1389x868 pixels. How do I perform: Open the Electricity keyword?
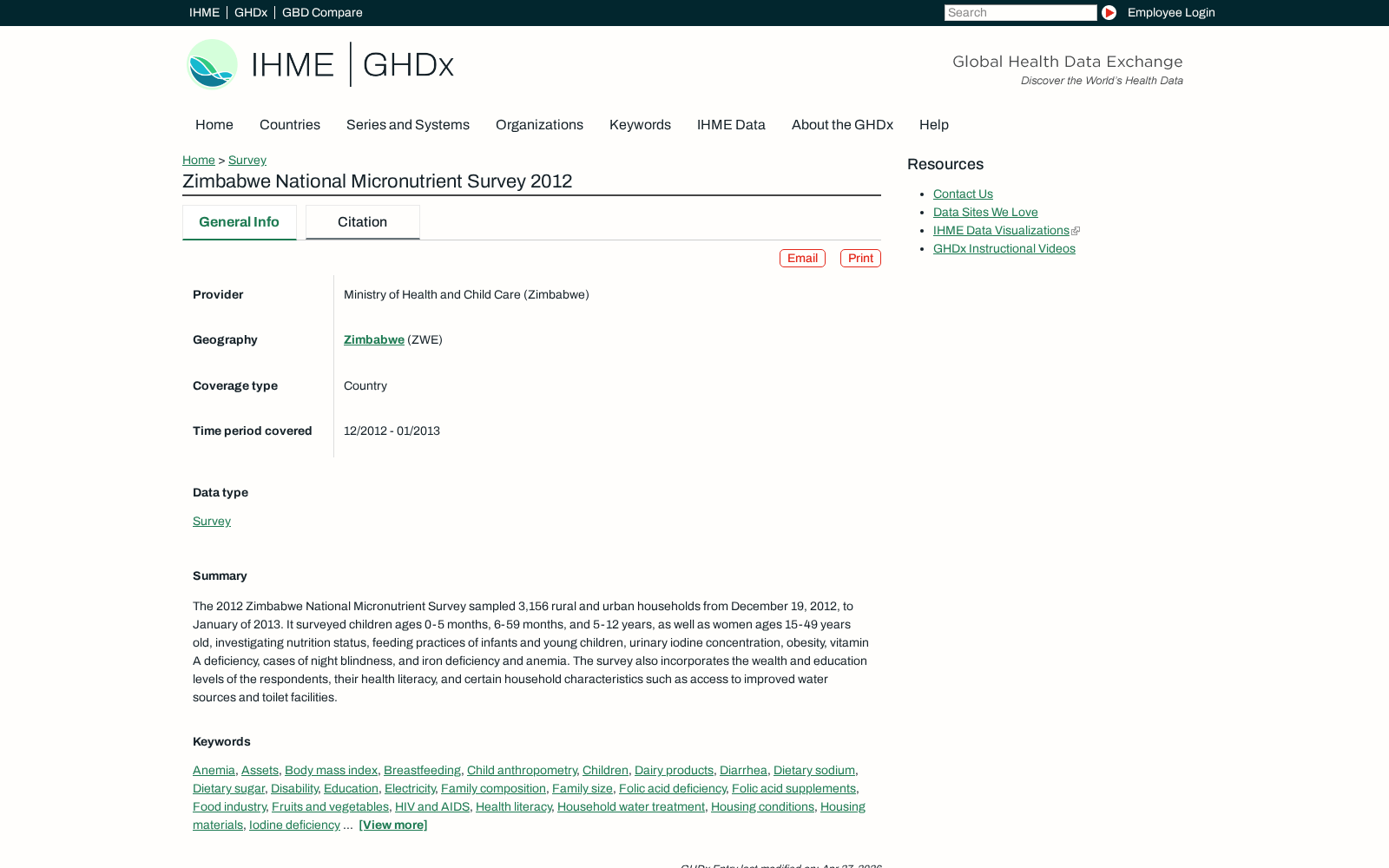point(410,789)
